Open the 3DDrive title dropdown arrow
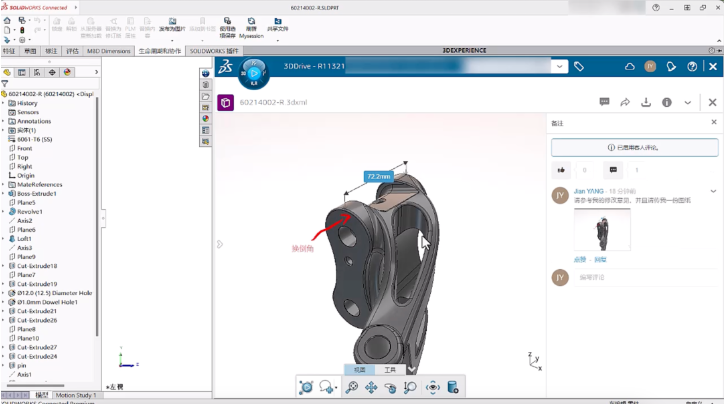The image size is (725, 409). (x=559, y=67)
